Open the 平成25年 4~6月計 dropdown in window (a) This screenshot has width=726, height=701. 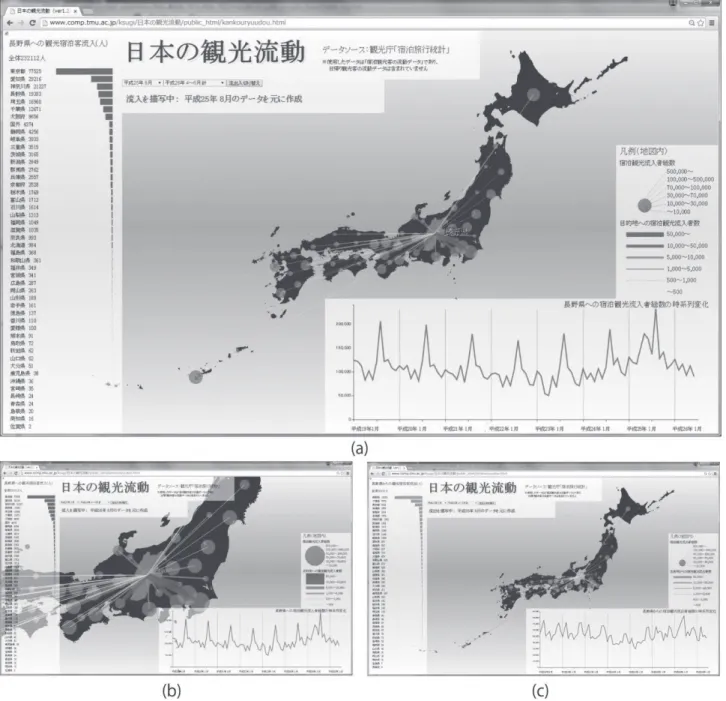194,83
